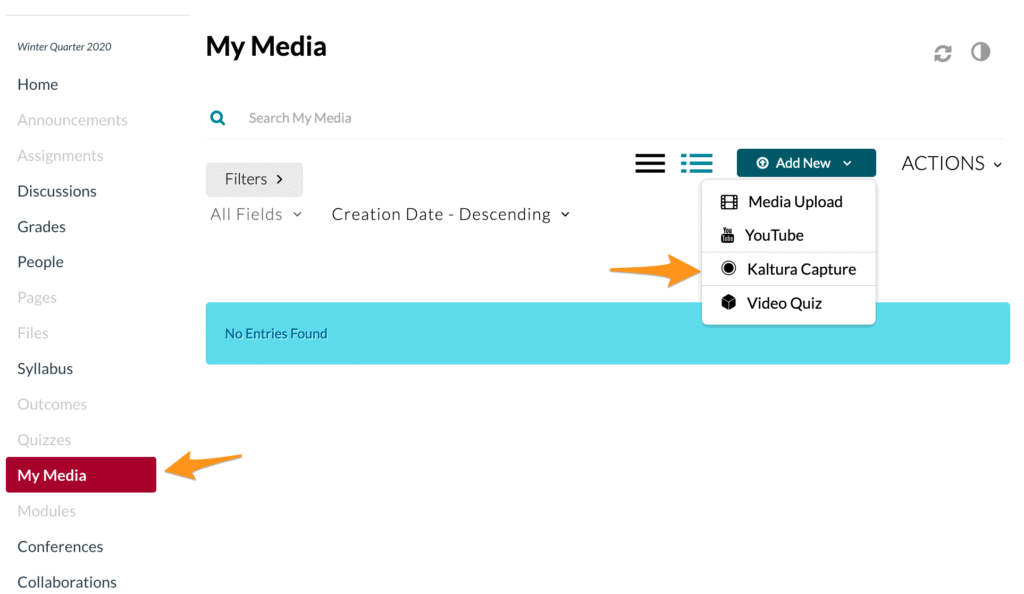This screenshot has width=1024, height=594.
Task: Open Discussions in course navigation
Action: (x=57, y=191)
